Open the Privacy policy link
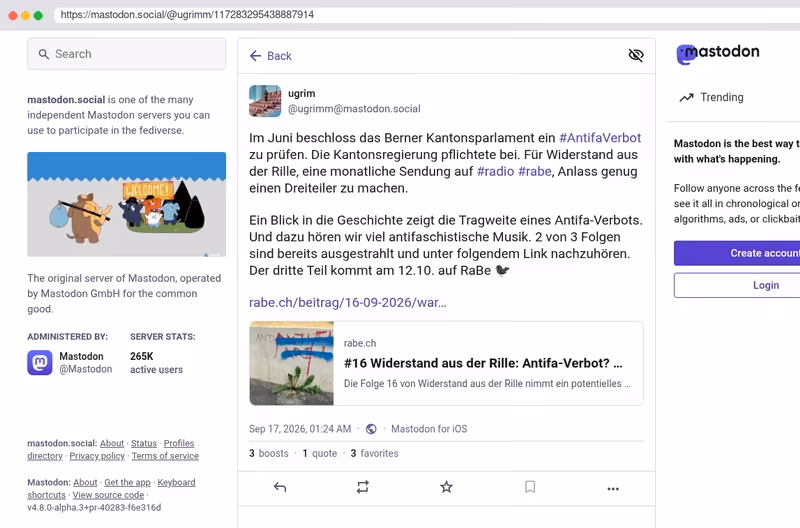Viewport: 800px width, 528px height. pyautogui.click(x=97, y=456)
